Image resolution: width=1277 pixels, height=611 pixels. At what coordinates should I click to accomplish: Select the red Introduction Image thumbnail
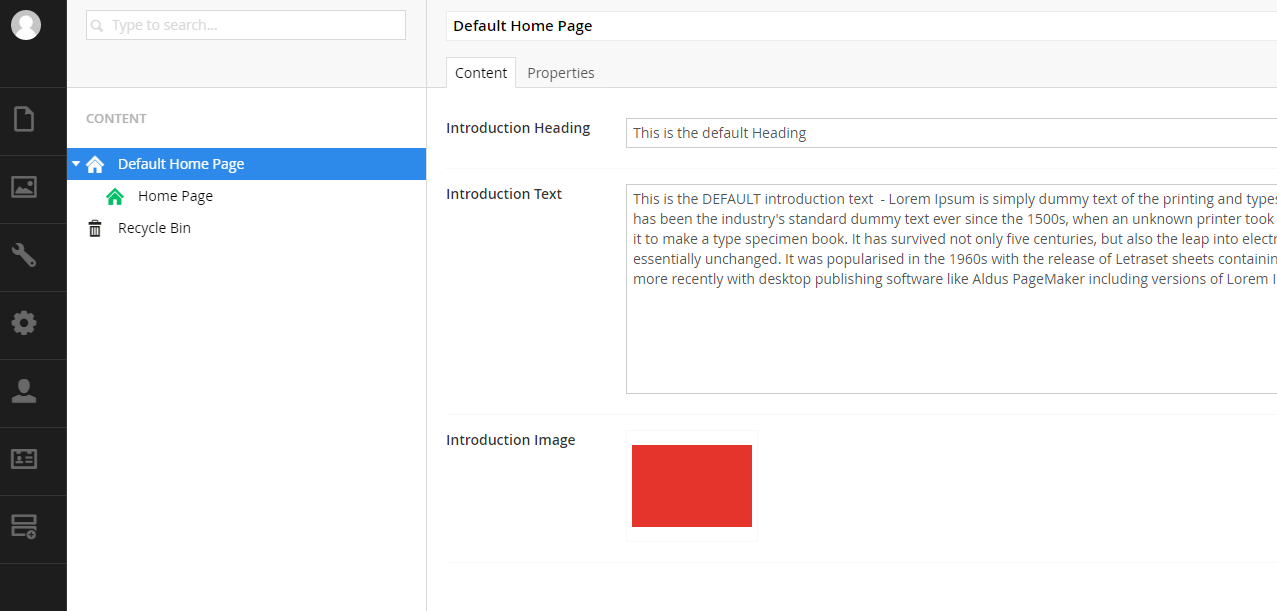[691, 486]
